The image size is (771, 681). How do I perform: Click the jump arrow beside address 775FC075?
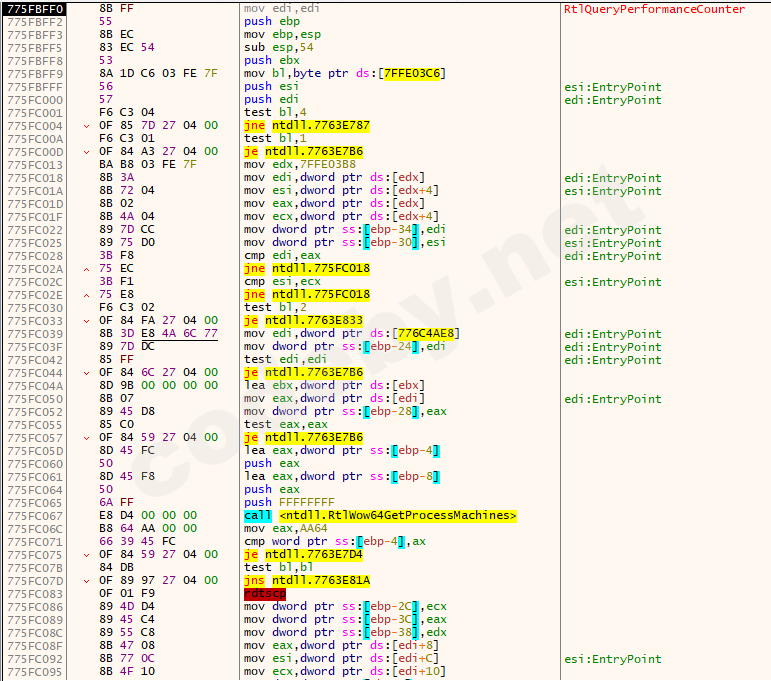[87, 555]
